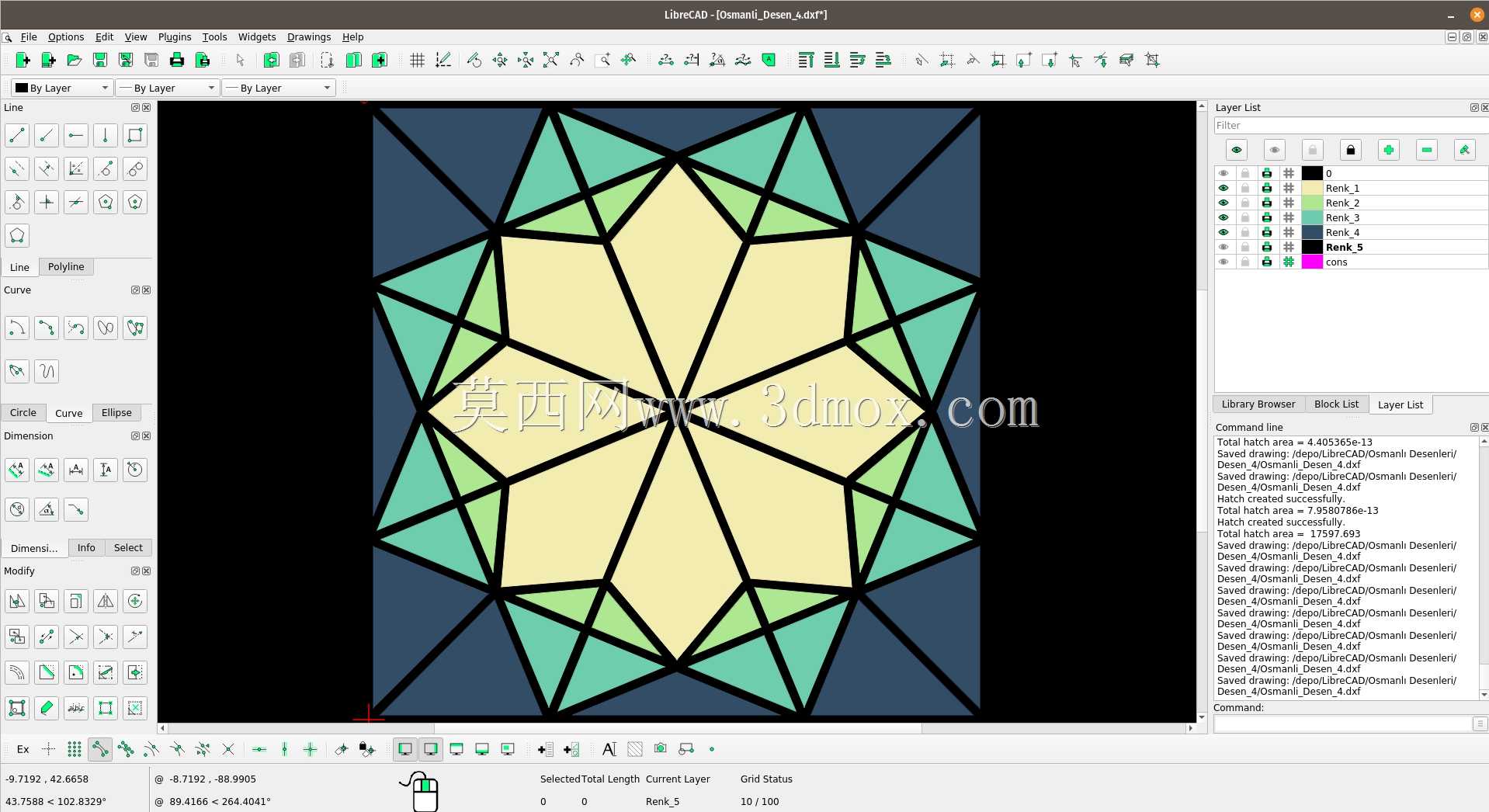The width and height of the screenshot is (1489, 812).
Task: Click the New drawing icon
Action: click(x=23, y=60)
